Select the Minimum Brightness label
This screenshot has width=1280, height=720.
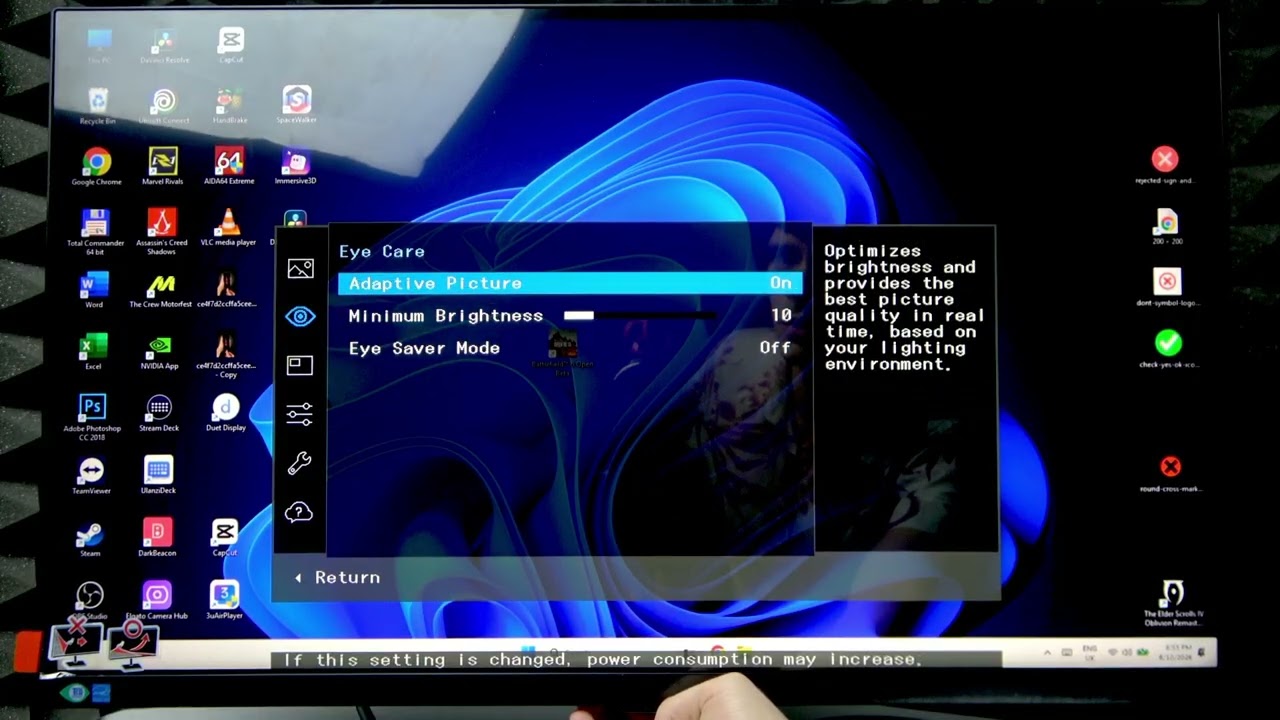(x=446, y=316)
